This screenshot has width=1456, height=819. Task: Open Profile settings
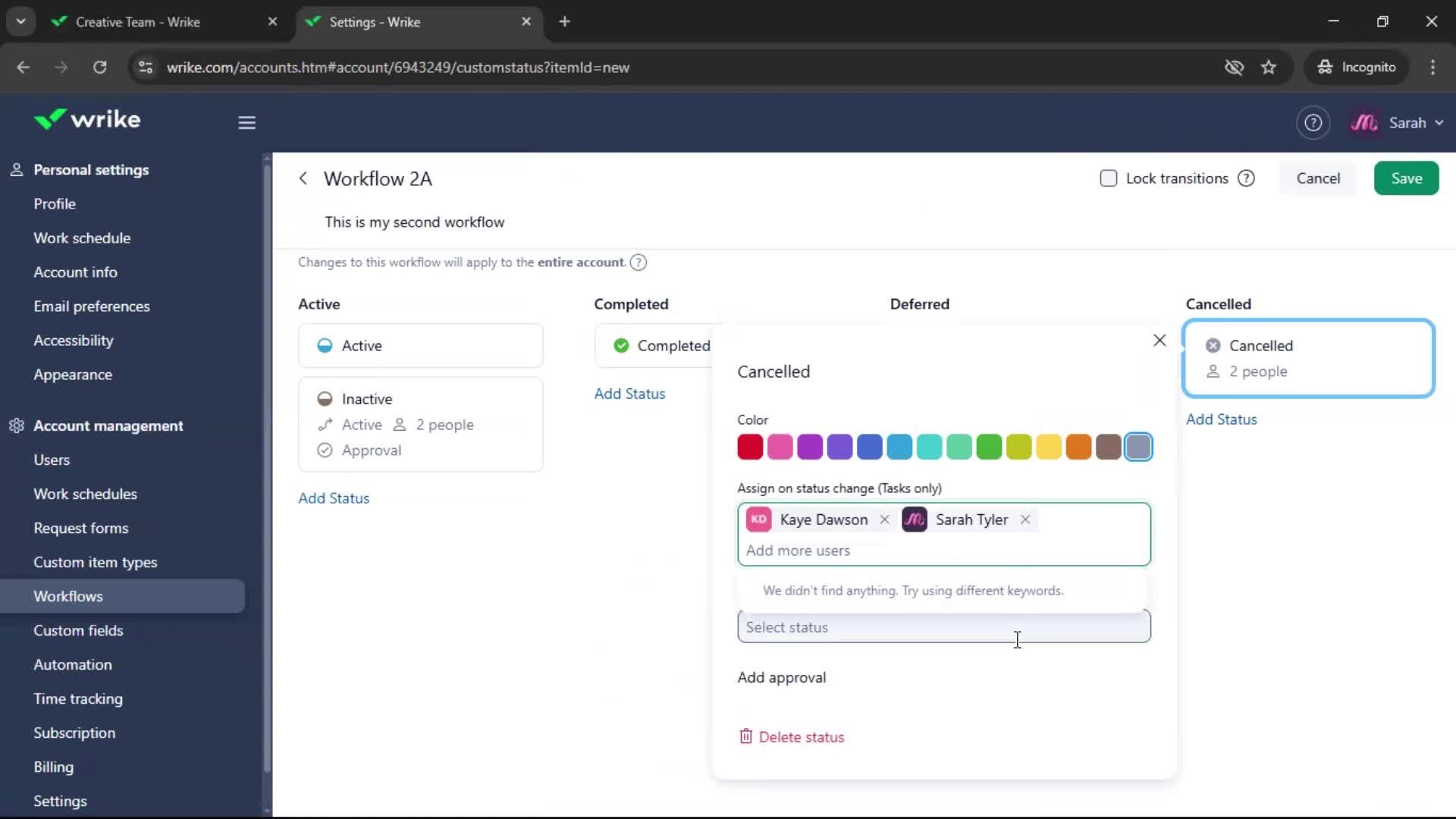pos(55,204)
